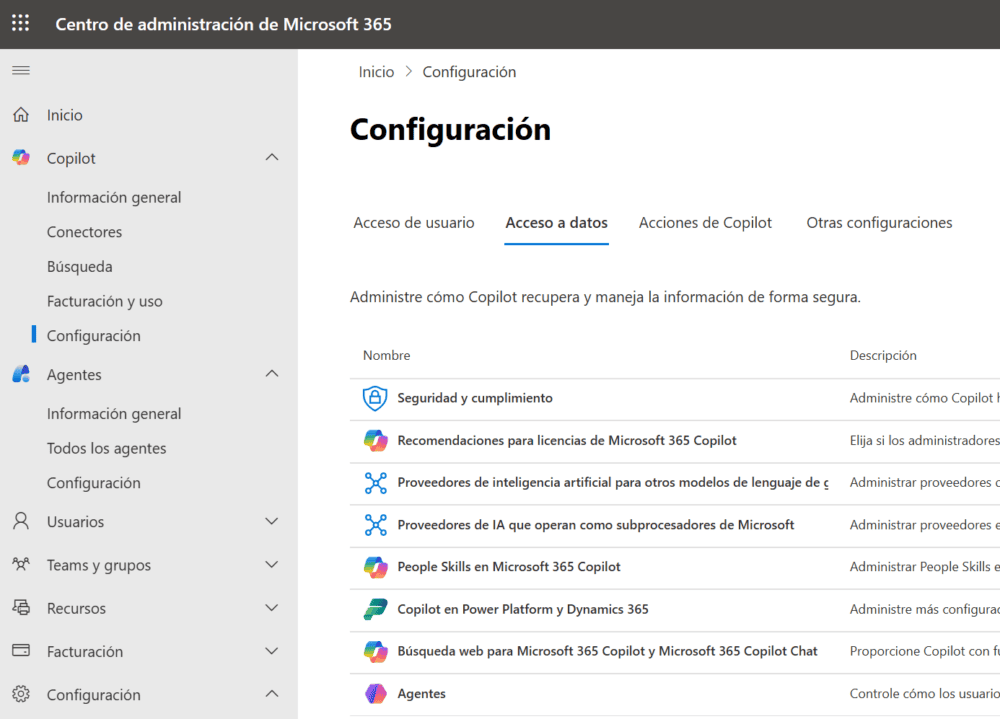1000x719 pixels.
Task: Click the hamburger menu to collapse navigation
Action: (x=20, y=70)
